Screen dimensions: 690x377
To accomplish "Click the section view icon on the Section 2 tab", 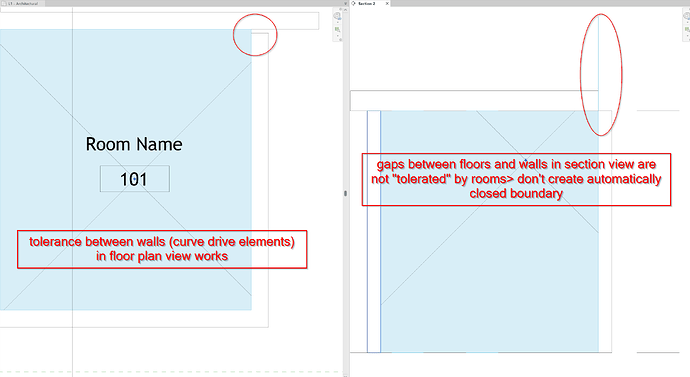I will (x=353, y=4).
